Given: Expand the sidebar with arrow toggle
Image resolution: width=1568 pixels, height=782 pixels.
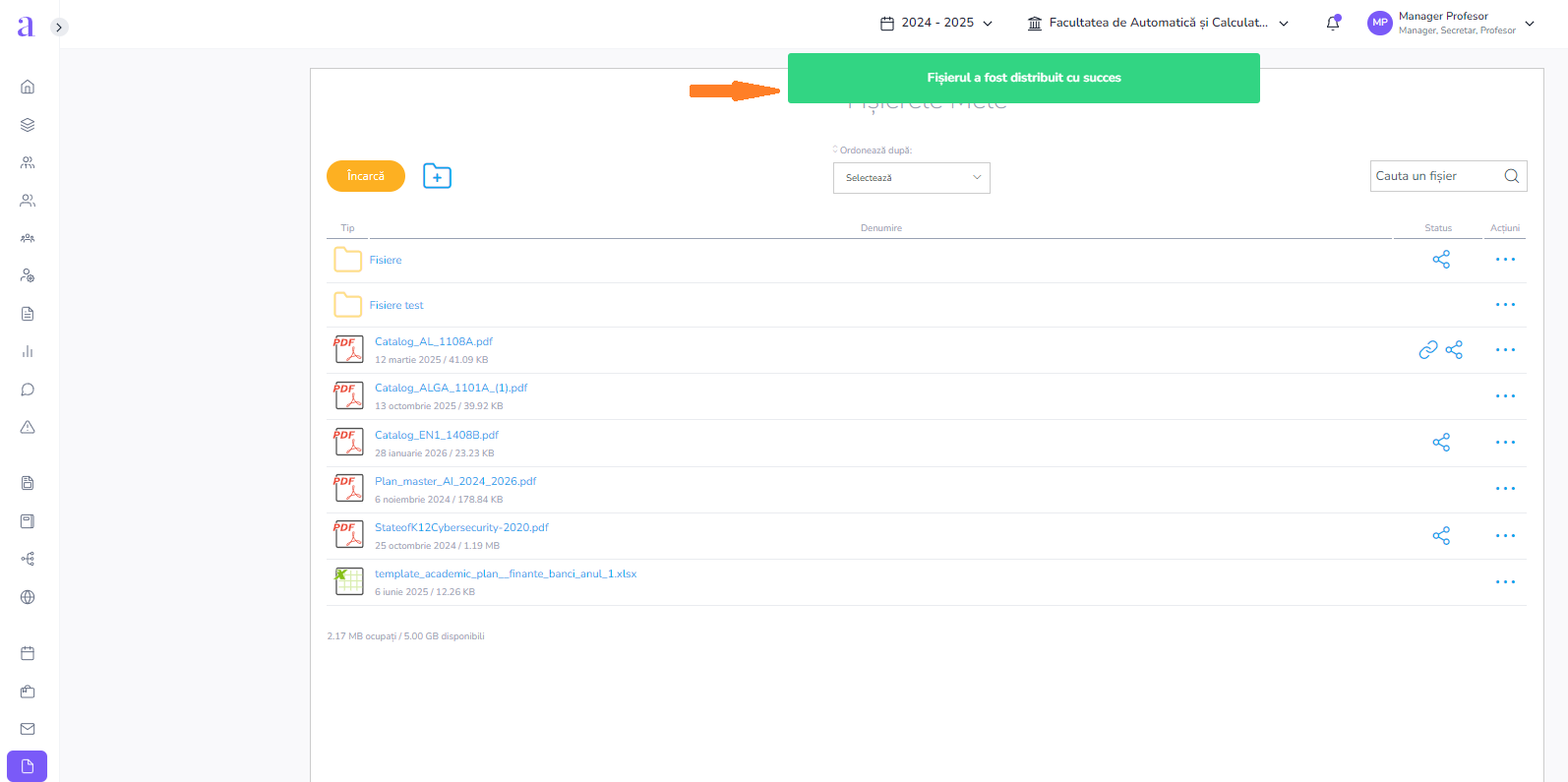Looking at the screenshot, I should [59, 28].
